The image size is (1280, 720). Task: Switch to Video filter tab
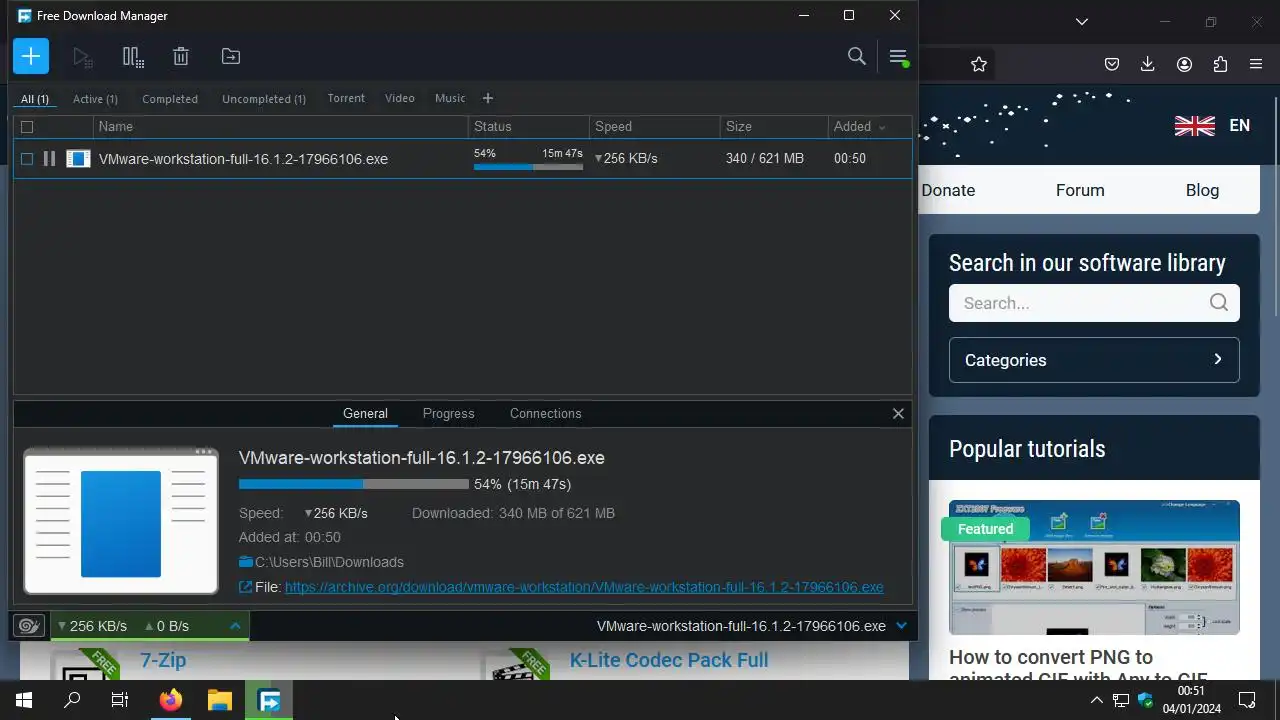pos(400,98)
